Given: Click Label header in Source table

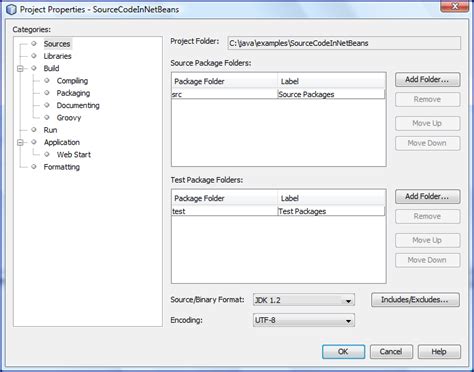Looking at the screenshot, I should pyautogui.click(x=331, y=81).
